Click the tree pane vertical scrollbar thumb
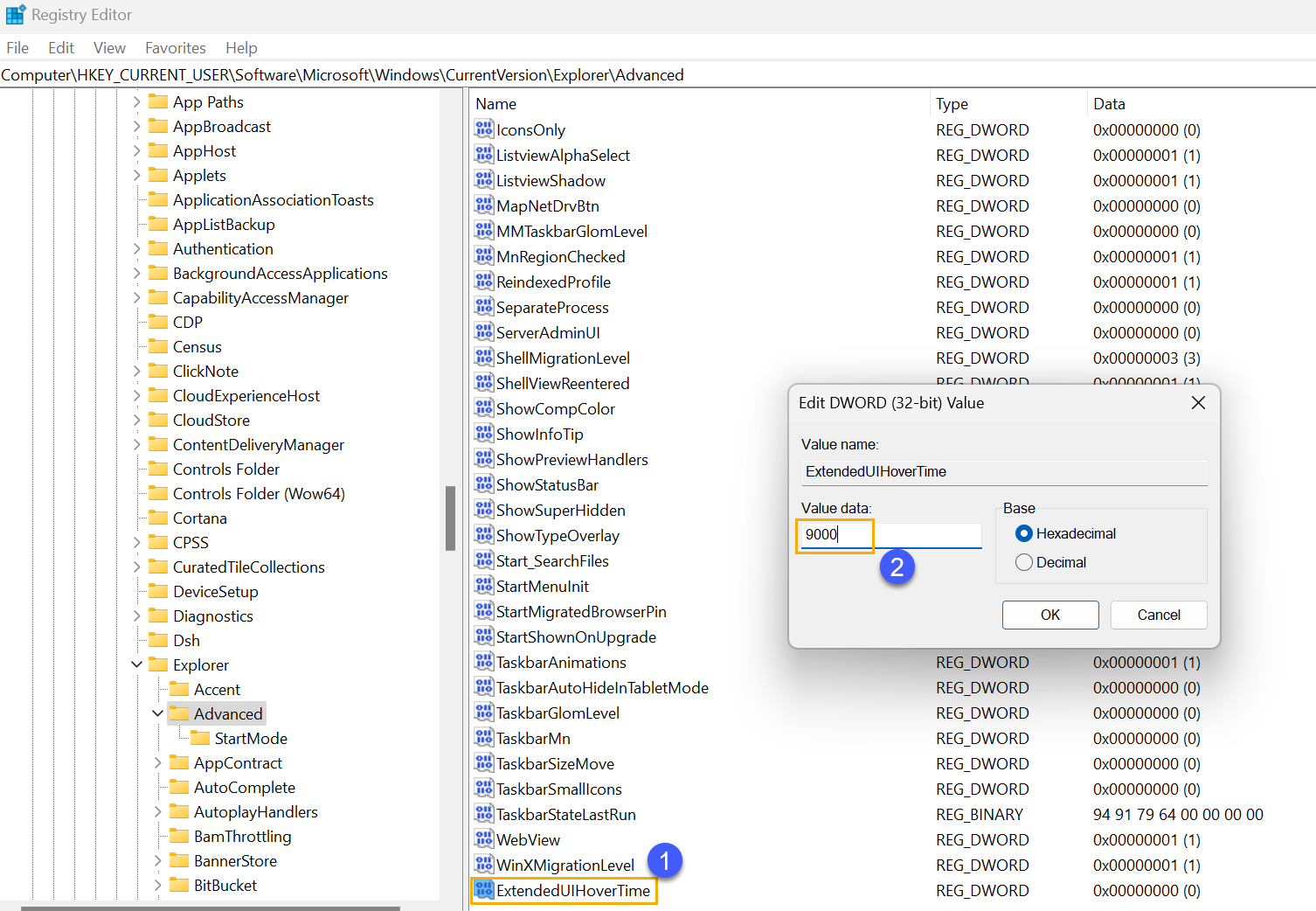The height and width of the screenshot is (911, 1316). (x=450, y=518)
